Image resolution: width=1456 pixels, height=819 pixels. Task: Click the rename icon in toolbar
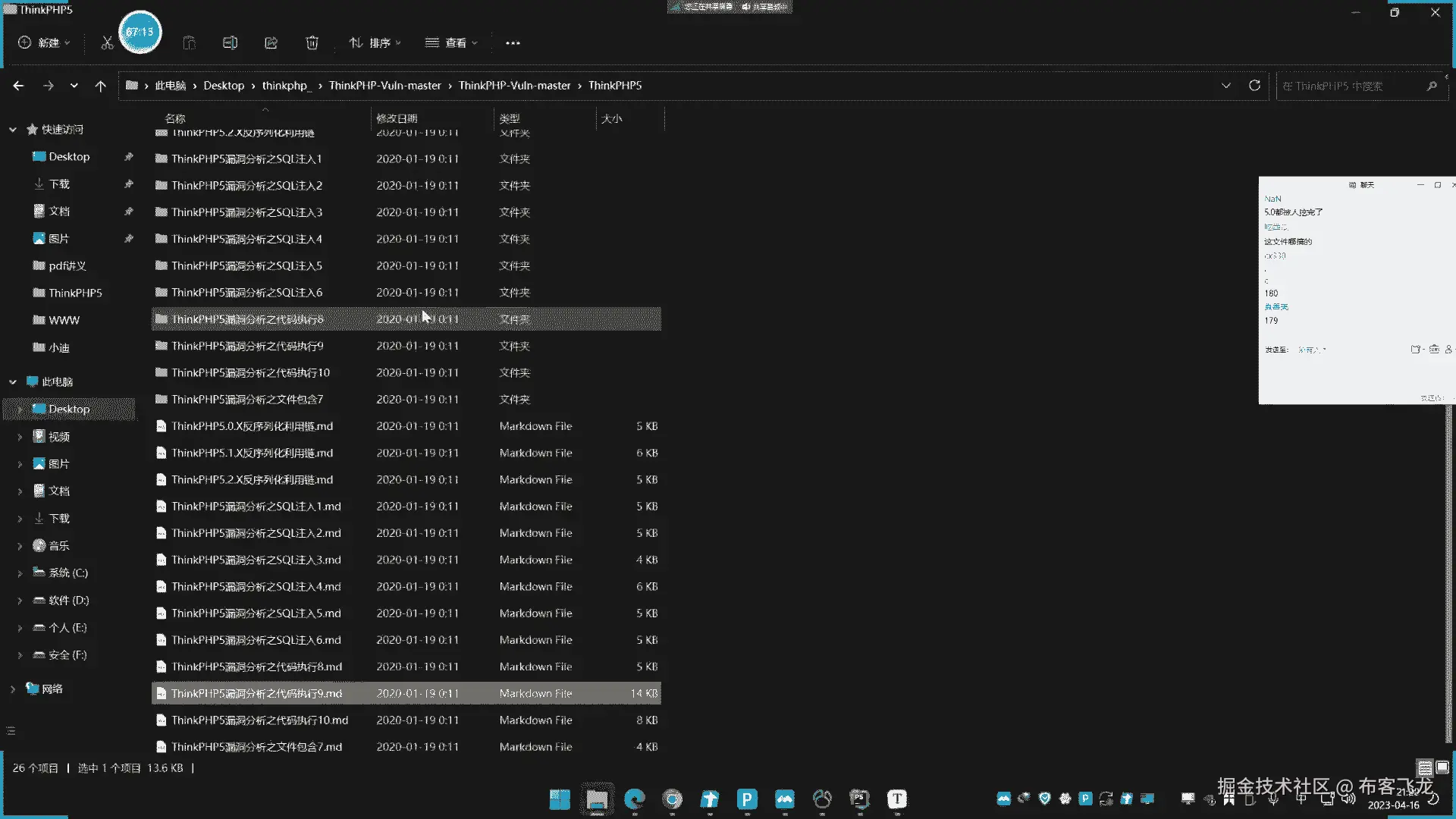(230, 43)
